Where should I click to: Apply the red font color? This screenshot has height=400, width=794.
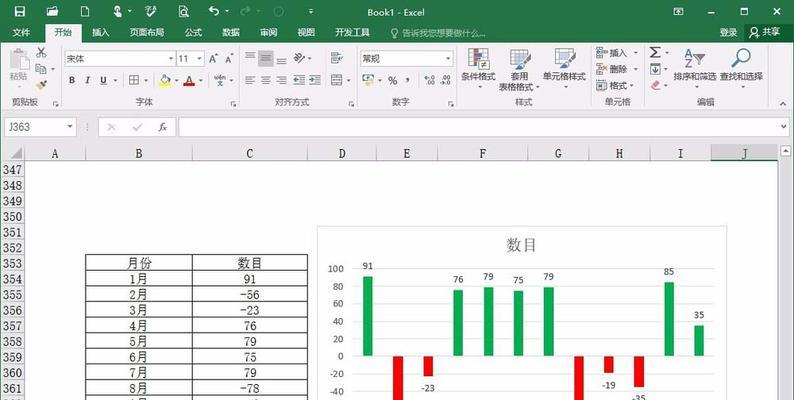click(189, 80)
